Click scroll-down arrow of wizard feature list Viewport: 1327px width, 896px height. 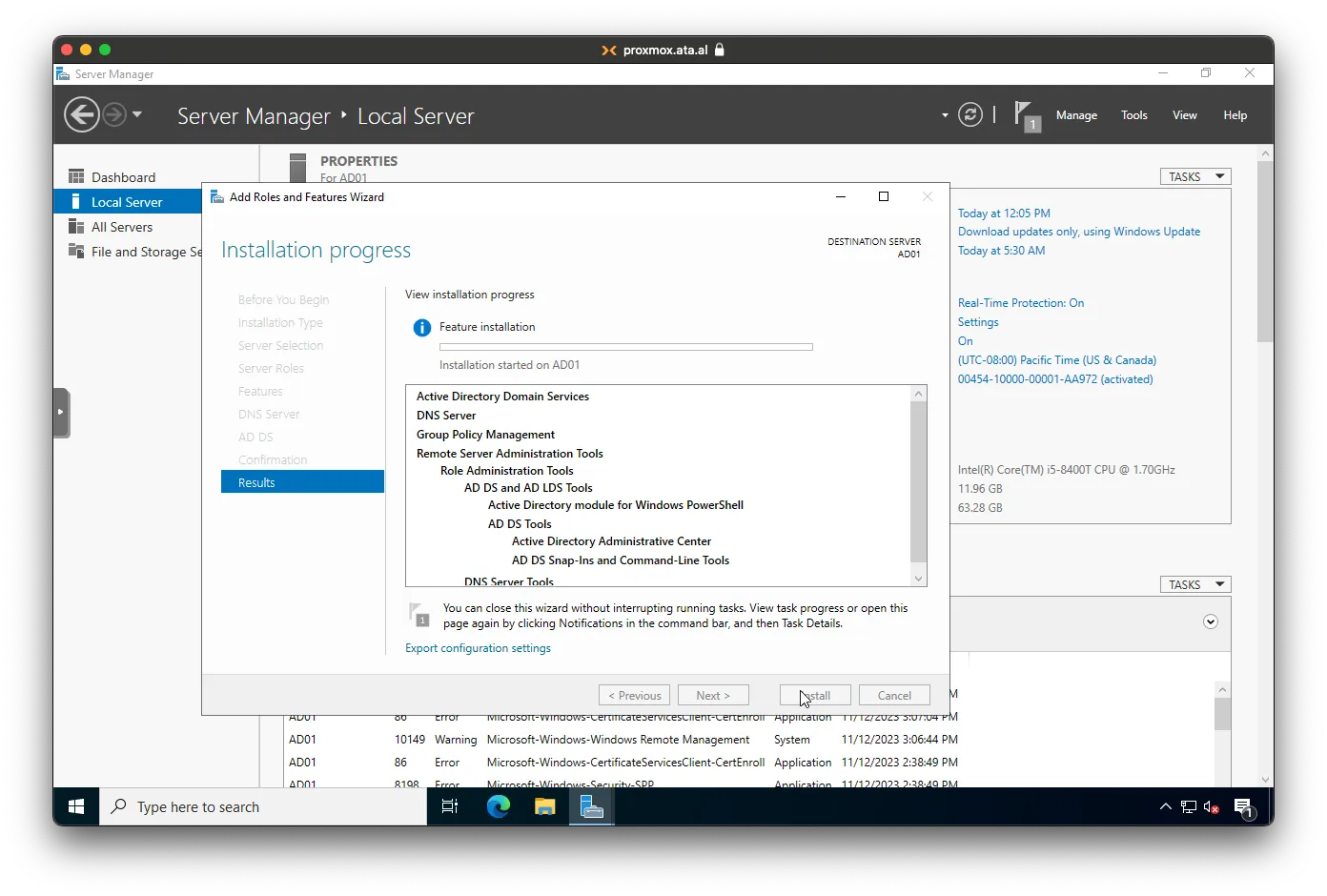click(918, 578)
